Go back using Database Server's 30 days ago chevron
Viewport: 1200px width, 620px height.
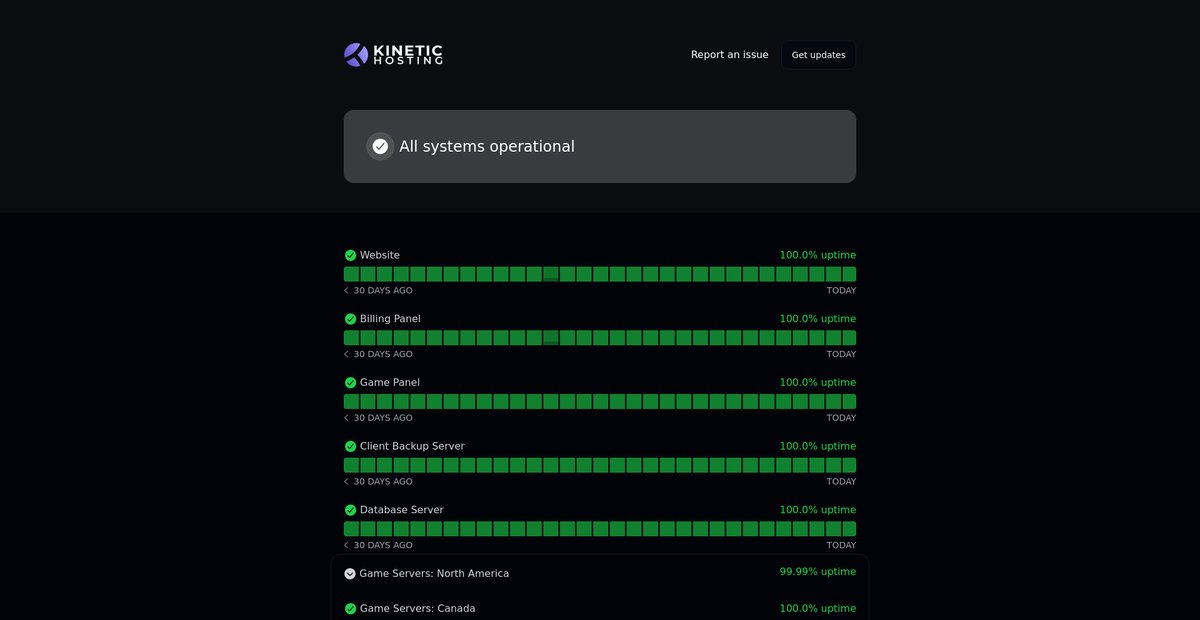(x=346, y=545)
